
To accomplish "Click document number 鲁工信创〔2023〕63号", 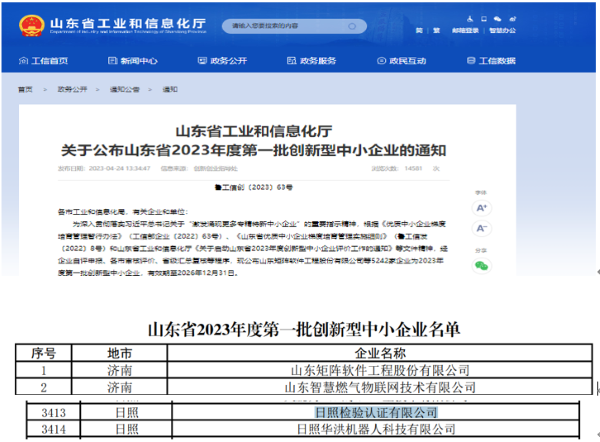I will [x=253, y=187].
